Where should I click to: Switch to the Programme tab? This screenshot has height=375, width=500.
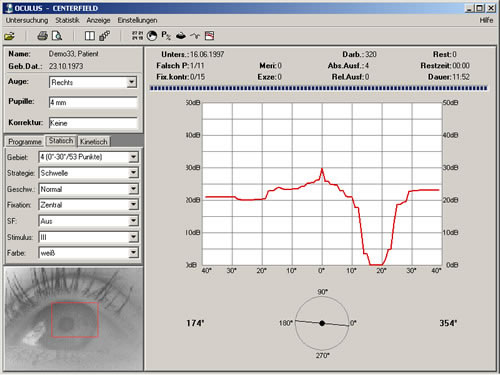(24, 142)
